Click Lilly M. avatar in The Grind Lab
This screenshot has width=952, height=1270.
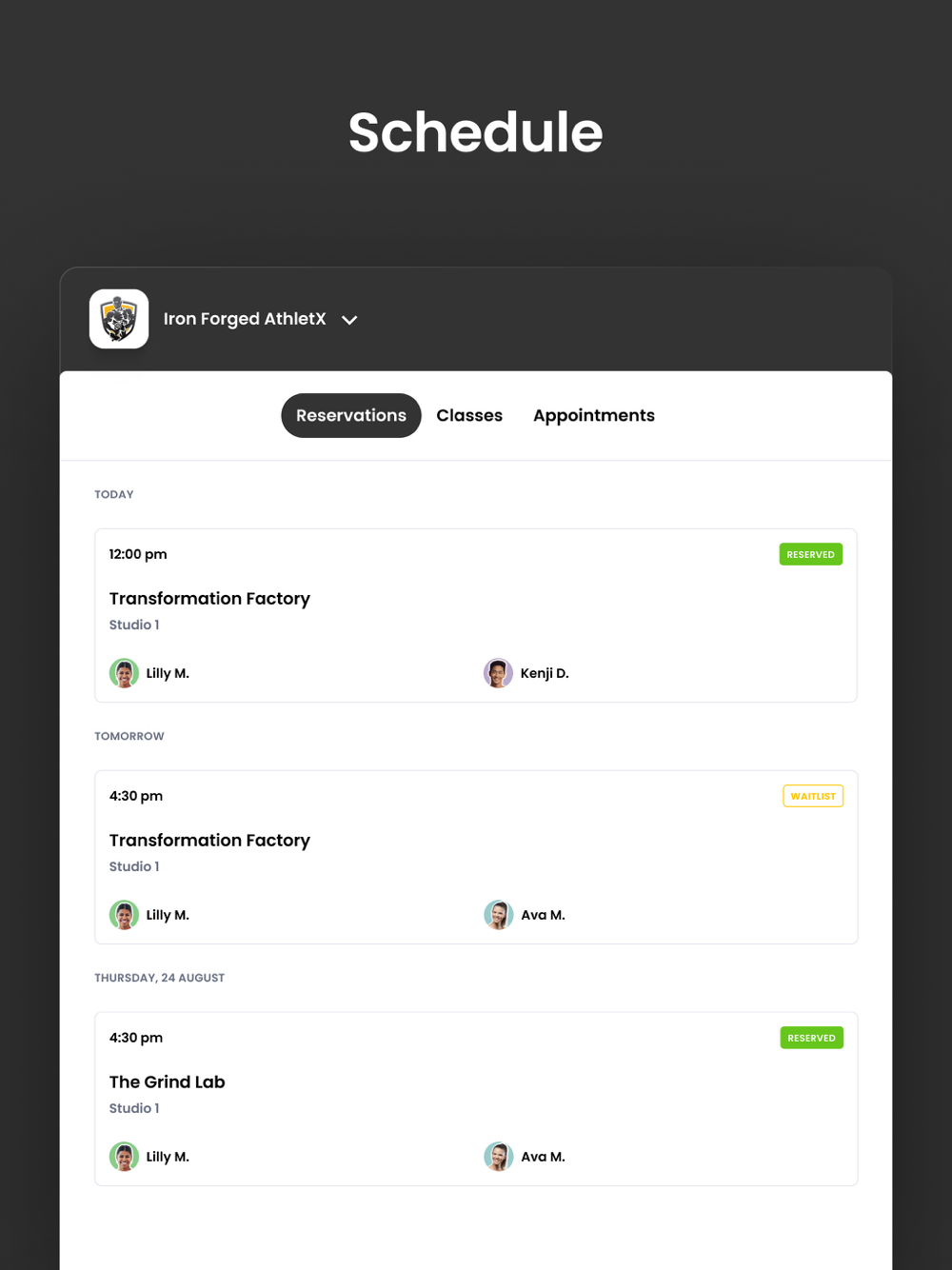(124, 1157)
